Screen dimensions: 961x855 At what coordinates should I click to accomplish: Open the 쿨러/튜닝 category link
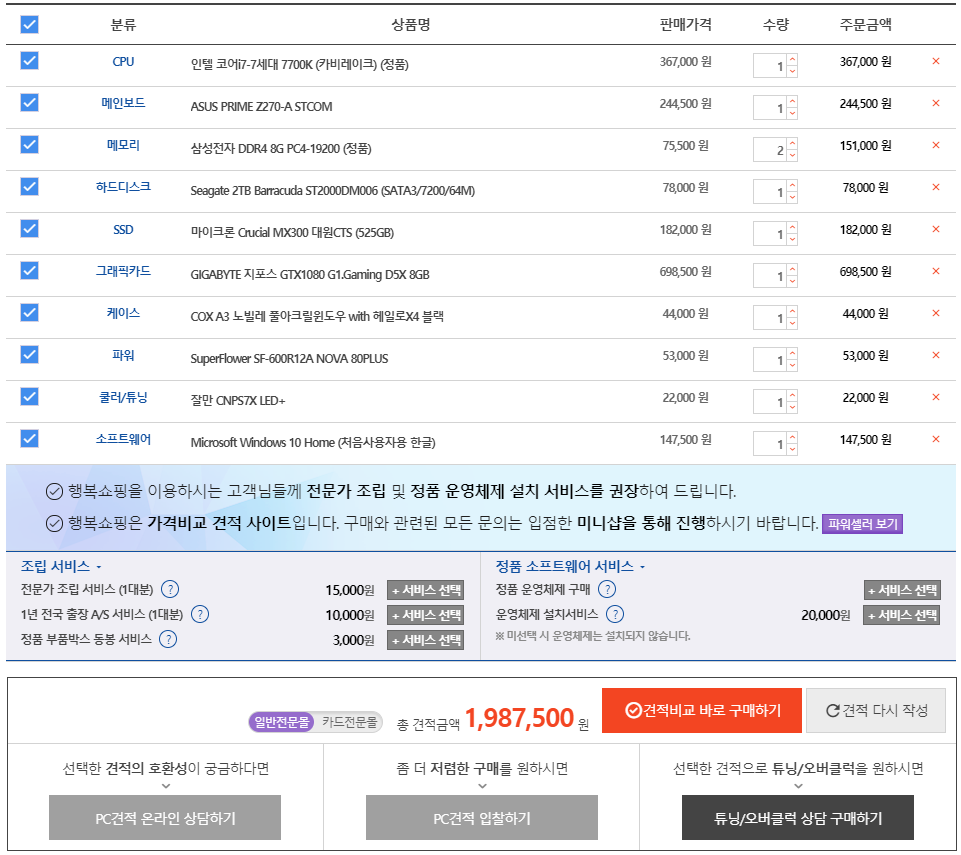(x=123, y=397)
